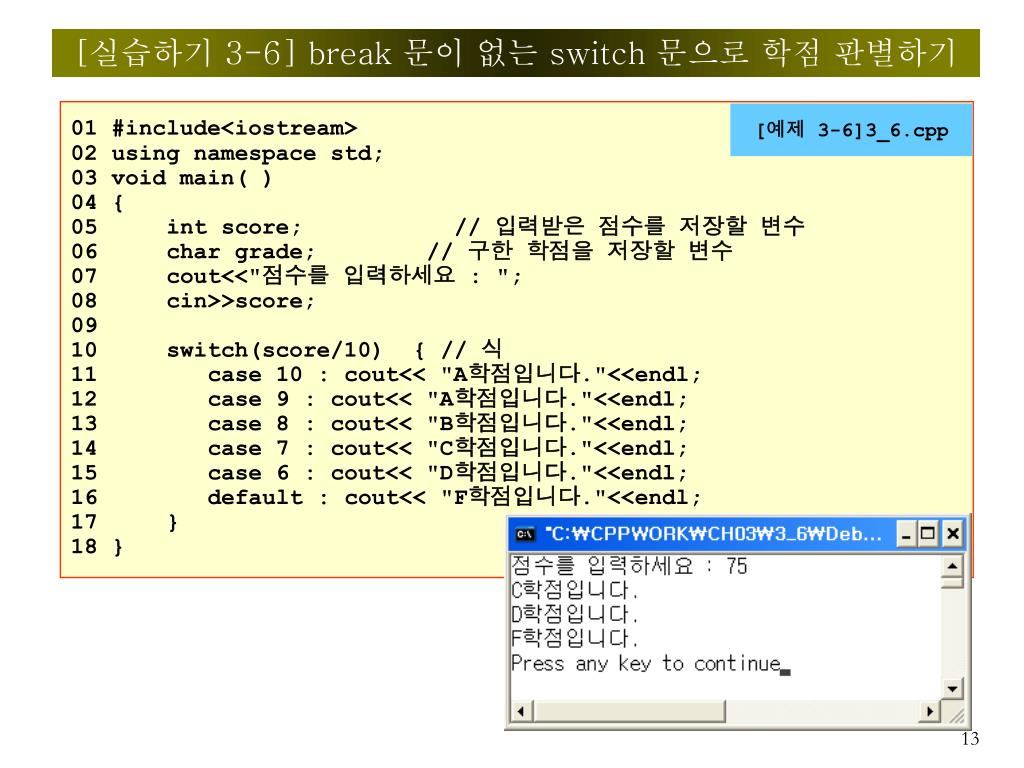The width and height of the screenshot is (1024, 768).
Task: Click 'switch(score/10)' on line 10
Action: (274, 350)
